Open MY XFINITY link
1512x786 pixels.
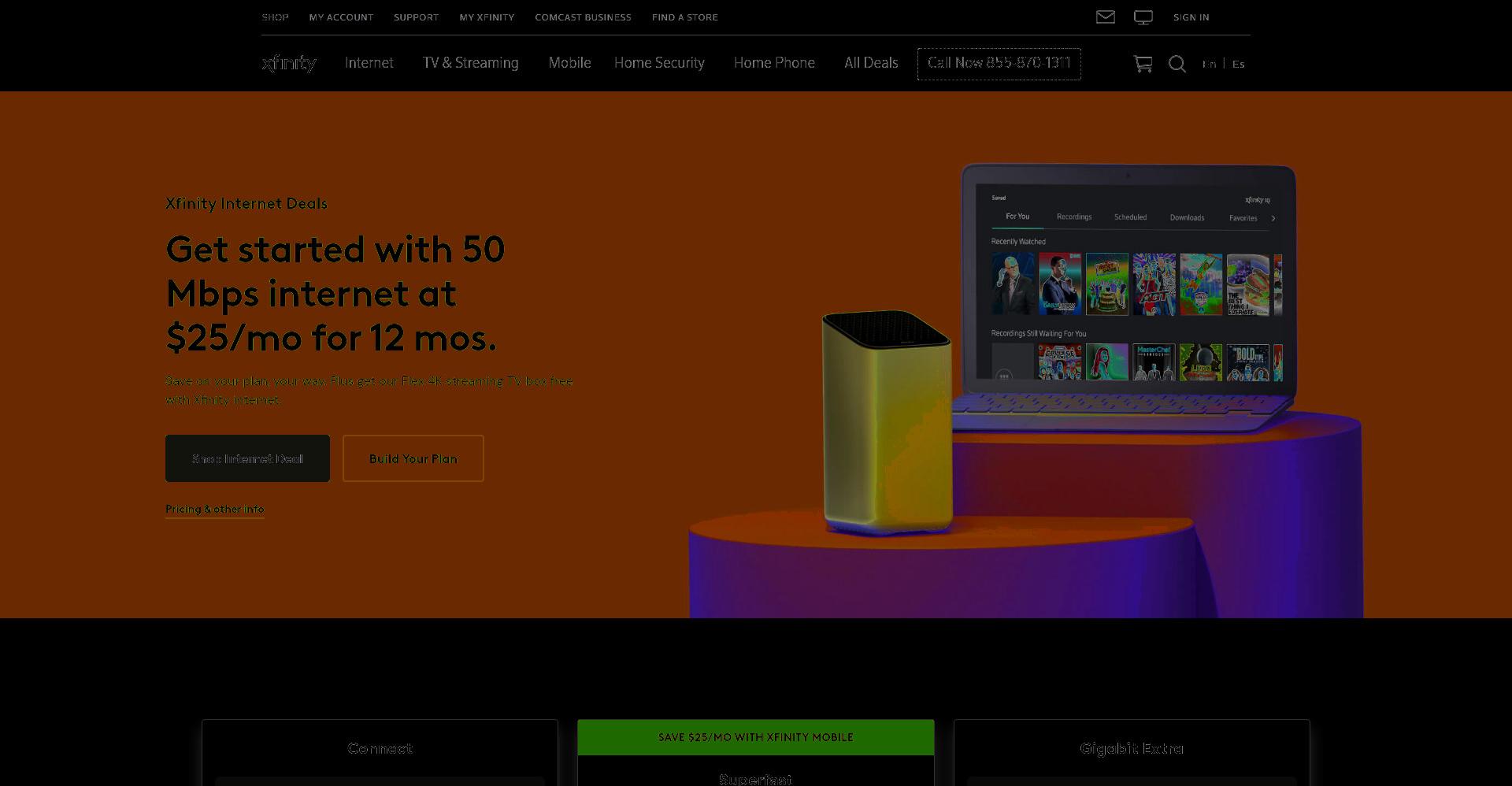point(487,17)
